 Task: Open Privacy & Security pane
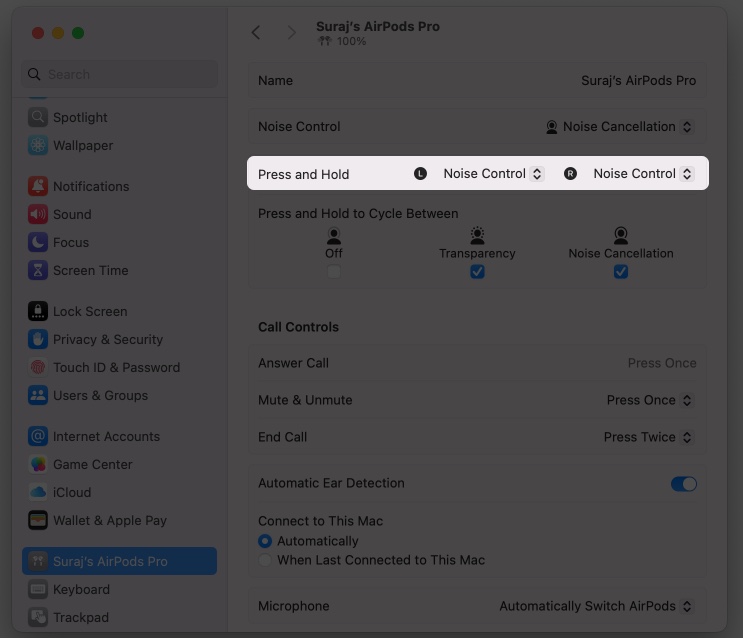119,339
